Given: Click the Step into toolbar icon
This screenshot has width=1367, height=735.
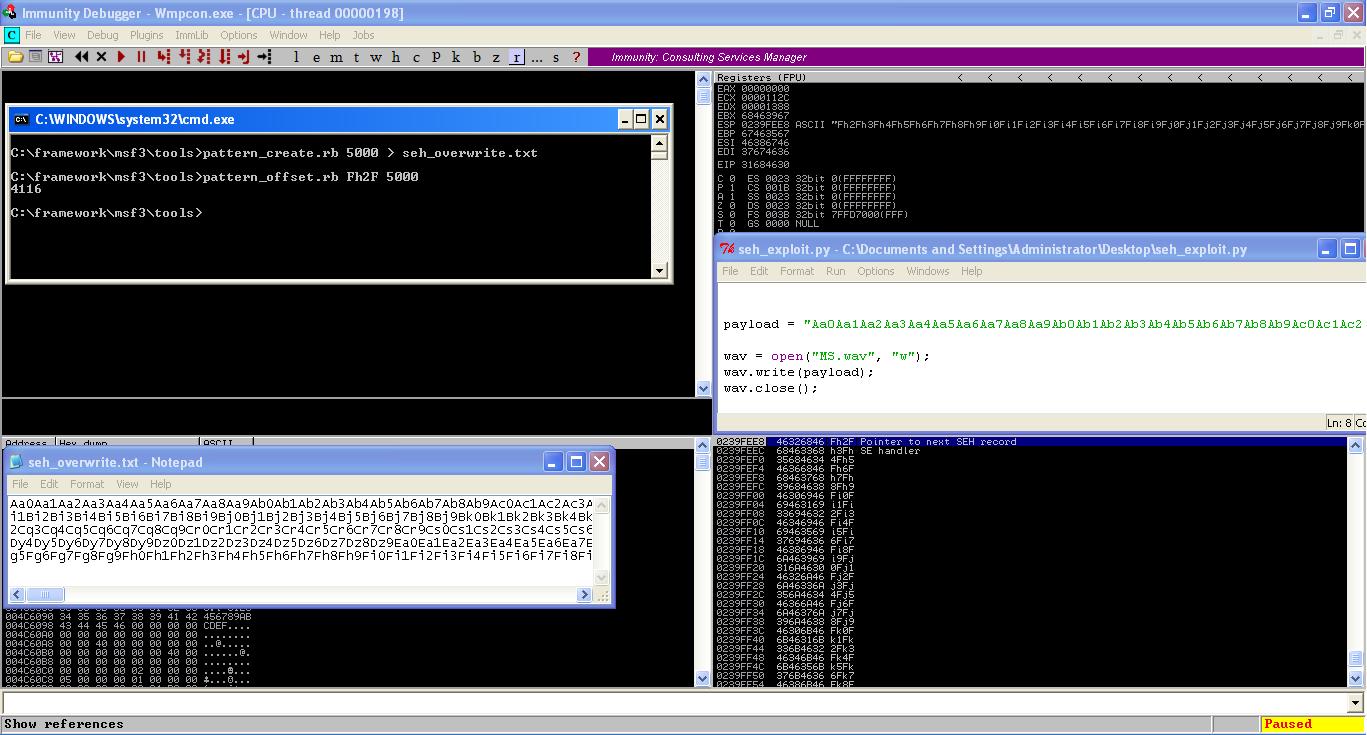Looking at the screenshot, I should tap(163, 57).
